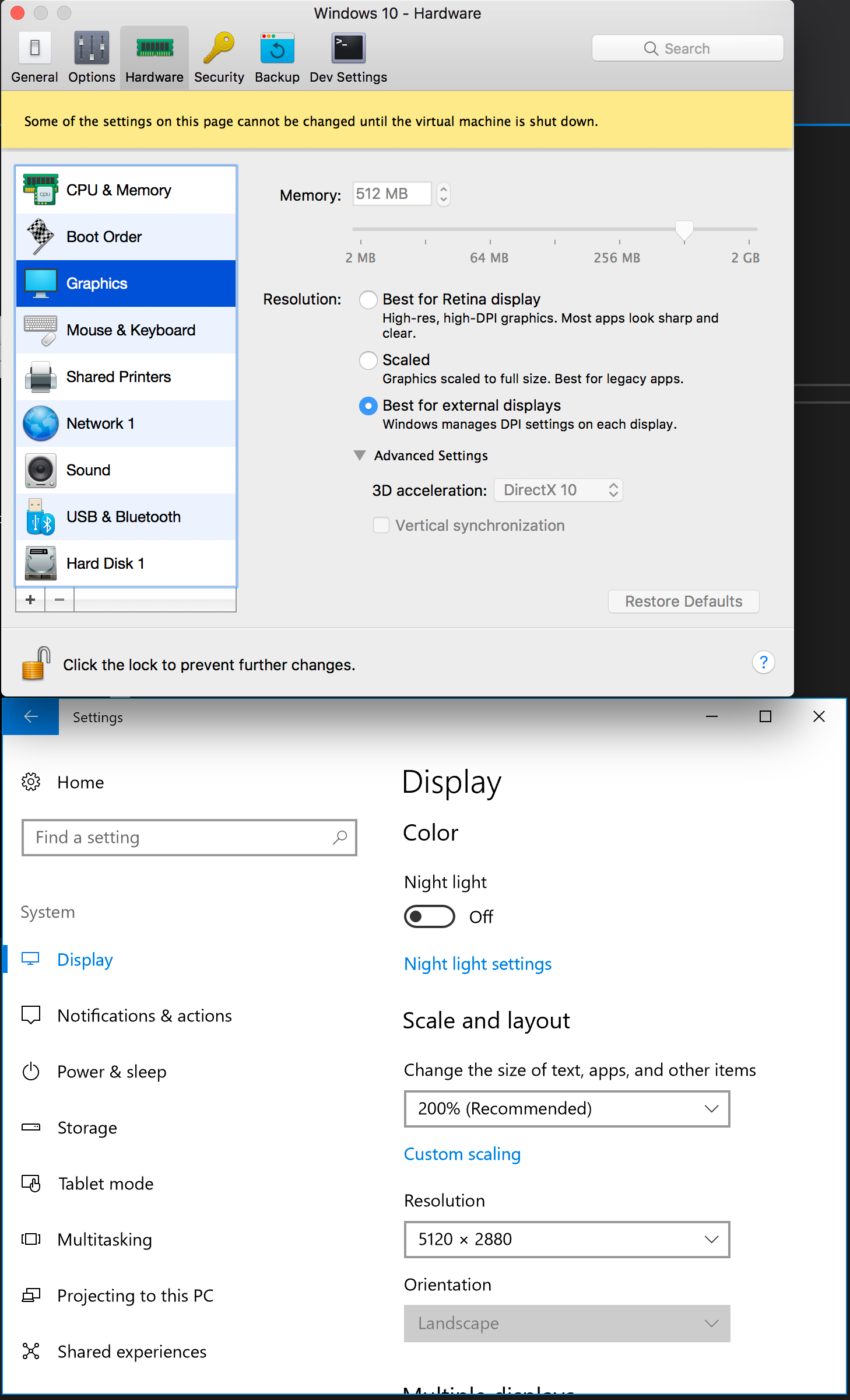Open Notifications & actions settings

127,1016
